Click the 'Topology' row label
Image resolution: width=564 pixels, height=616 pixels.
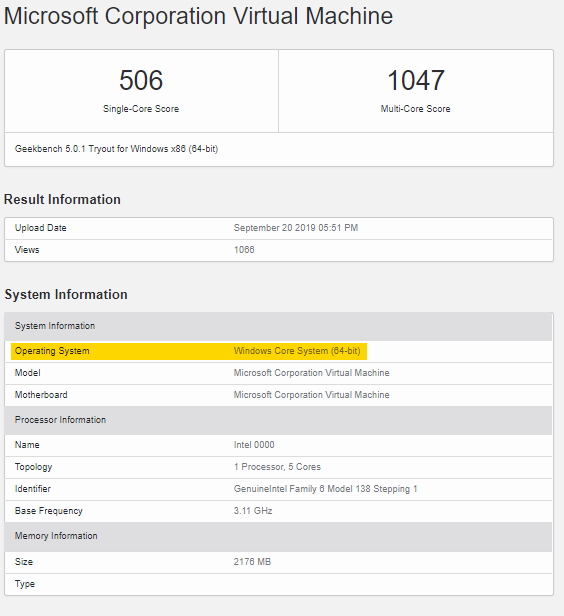(33, 467)
